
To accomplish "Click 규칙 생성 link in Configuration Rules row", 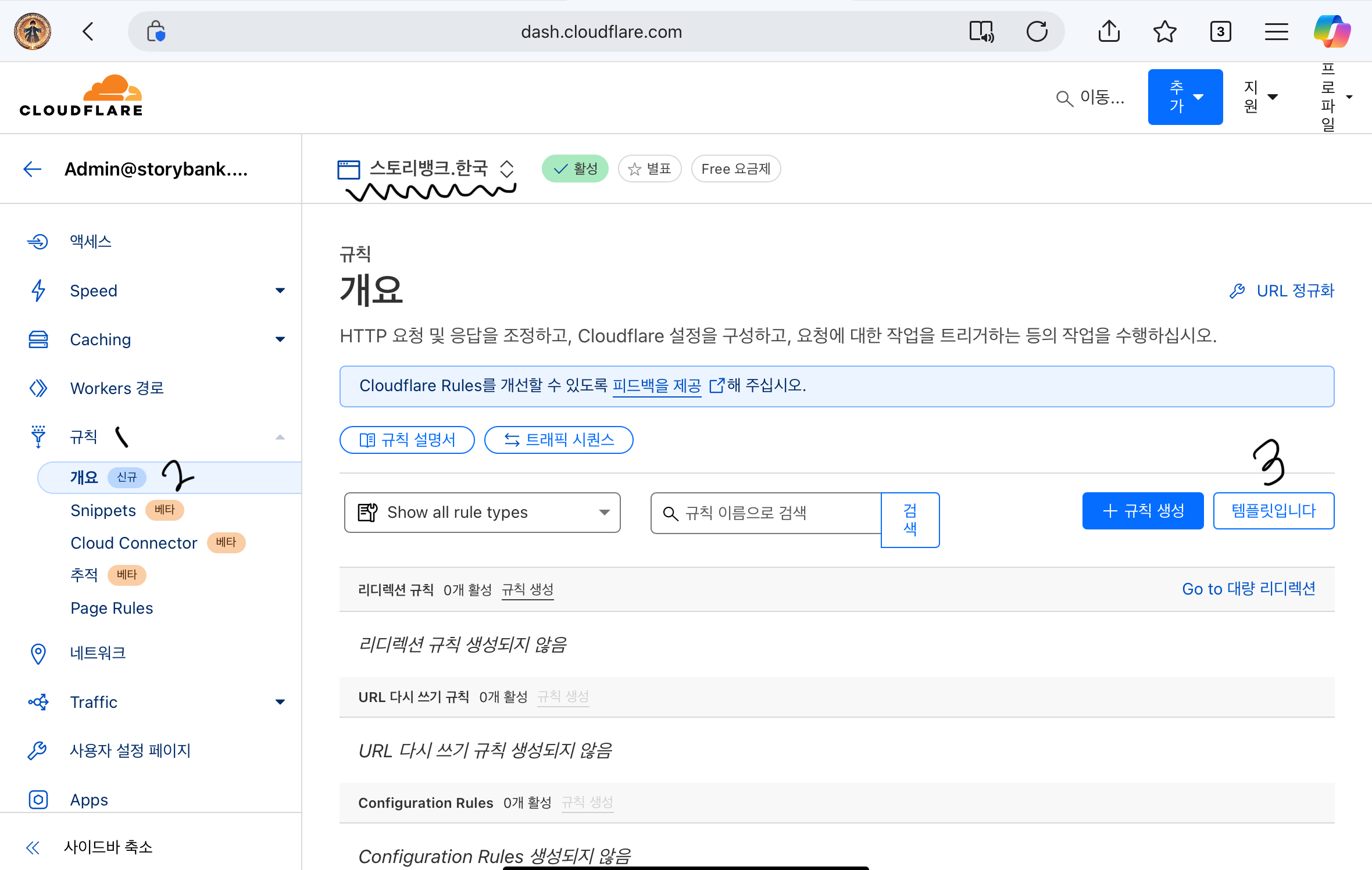I will (587, 803).
